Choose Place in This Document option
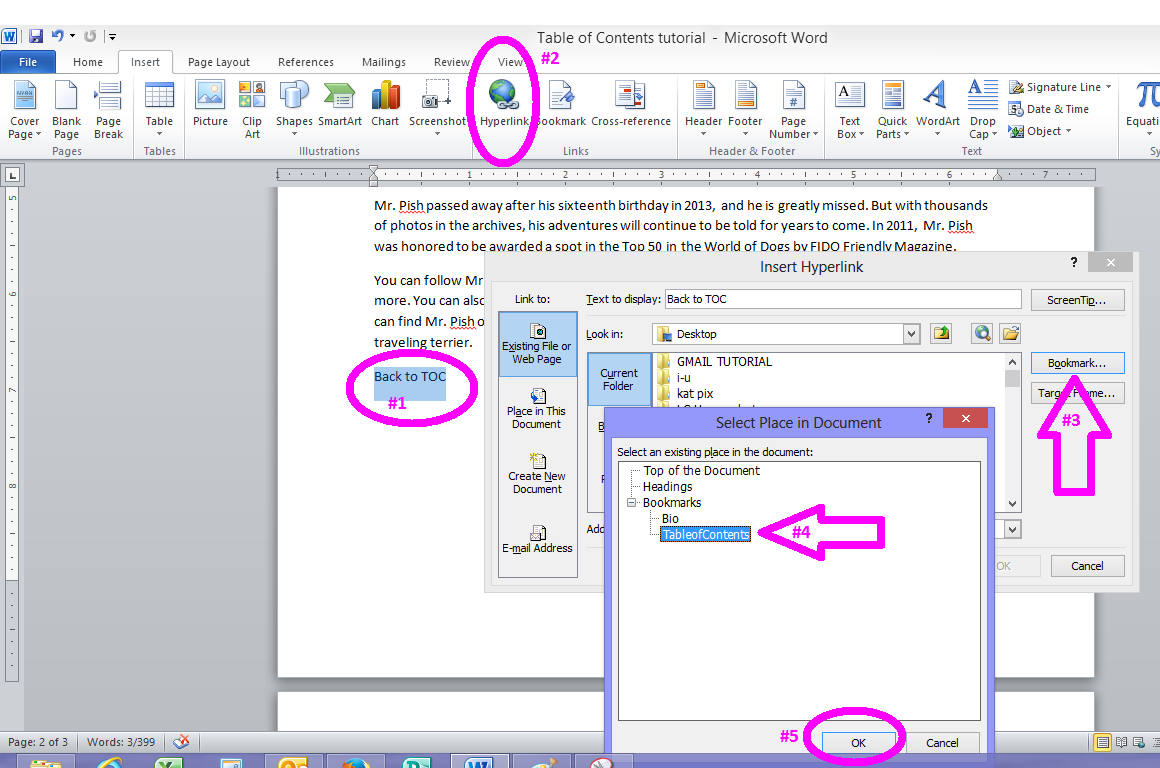 coord(537,409)
